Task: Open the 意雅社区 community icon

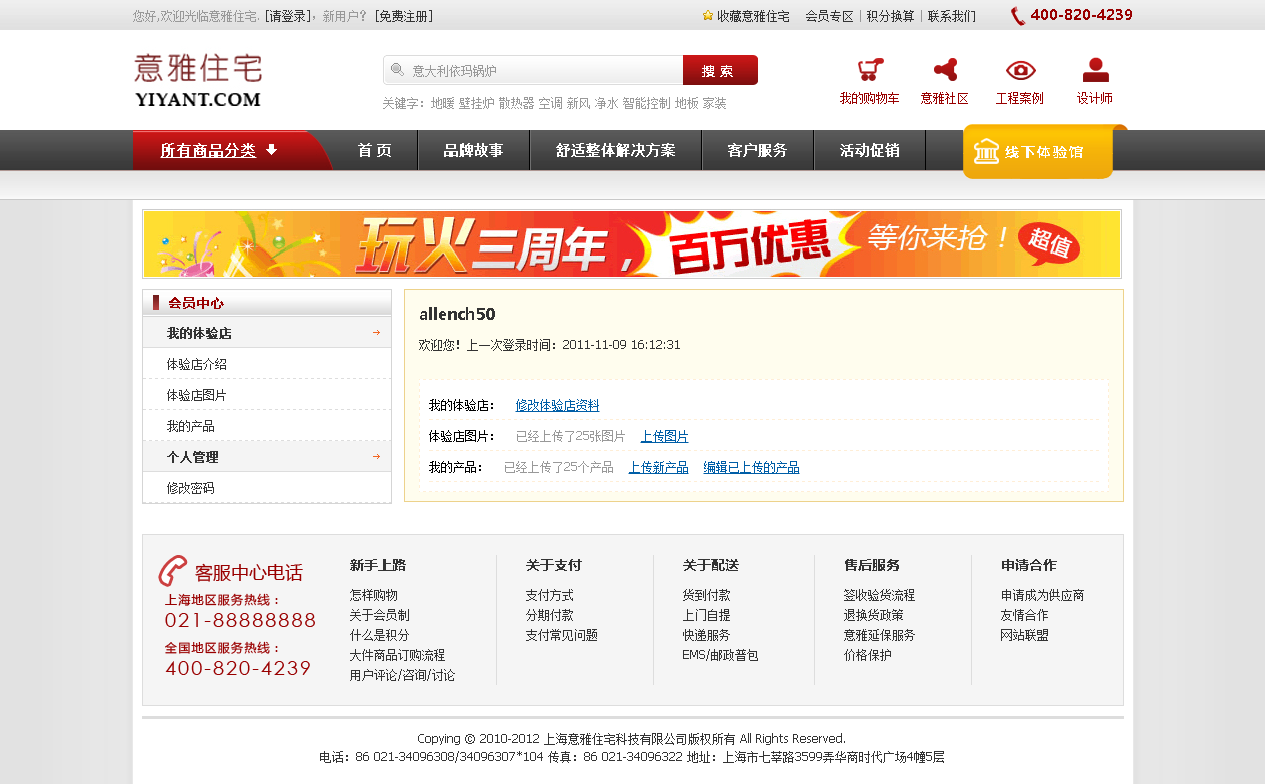Action: [944, 70]
